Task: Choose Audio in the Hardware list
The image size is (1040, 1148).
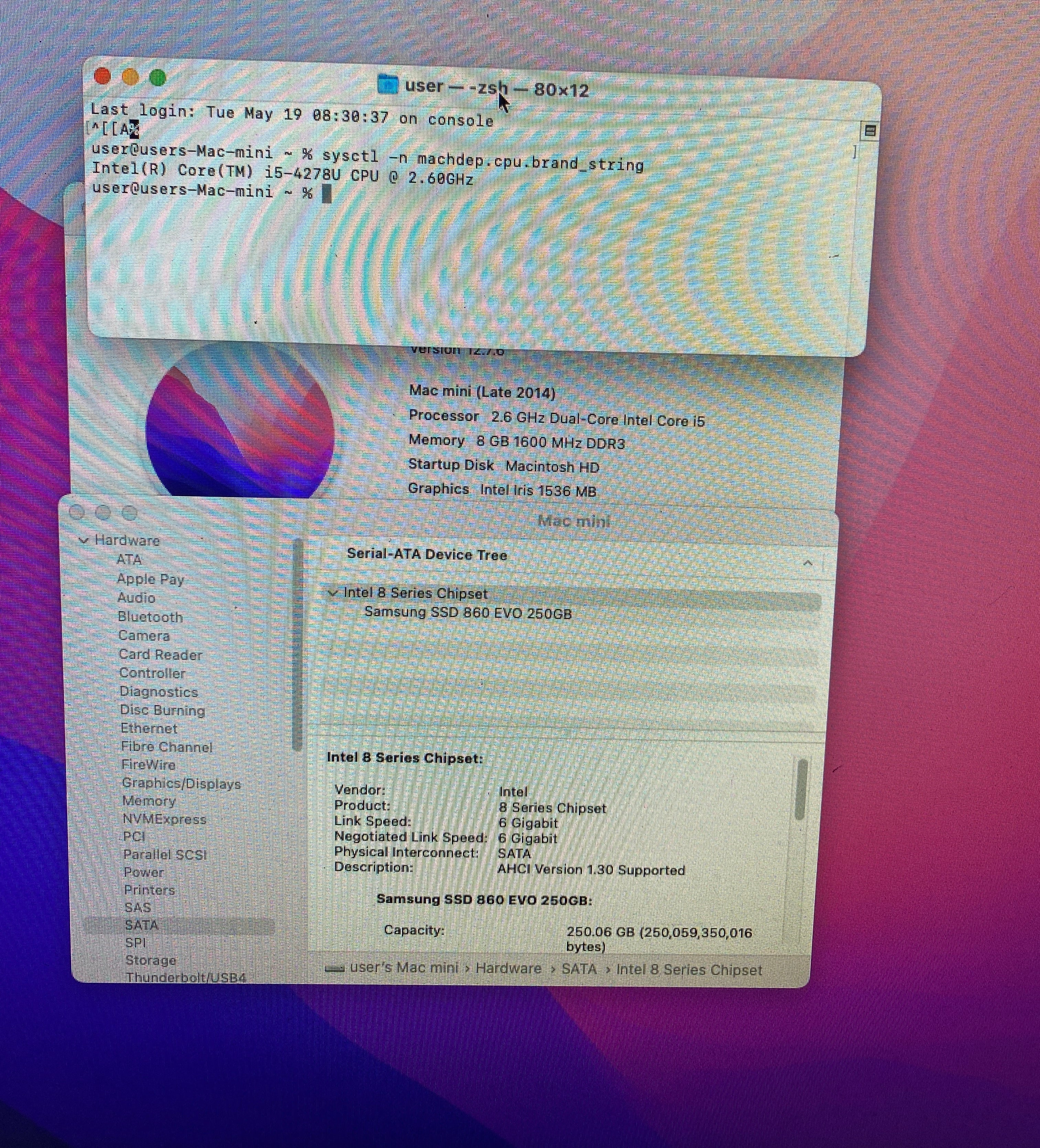Action: pos(137,598)
